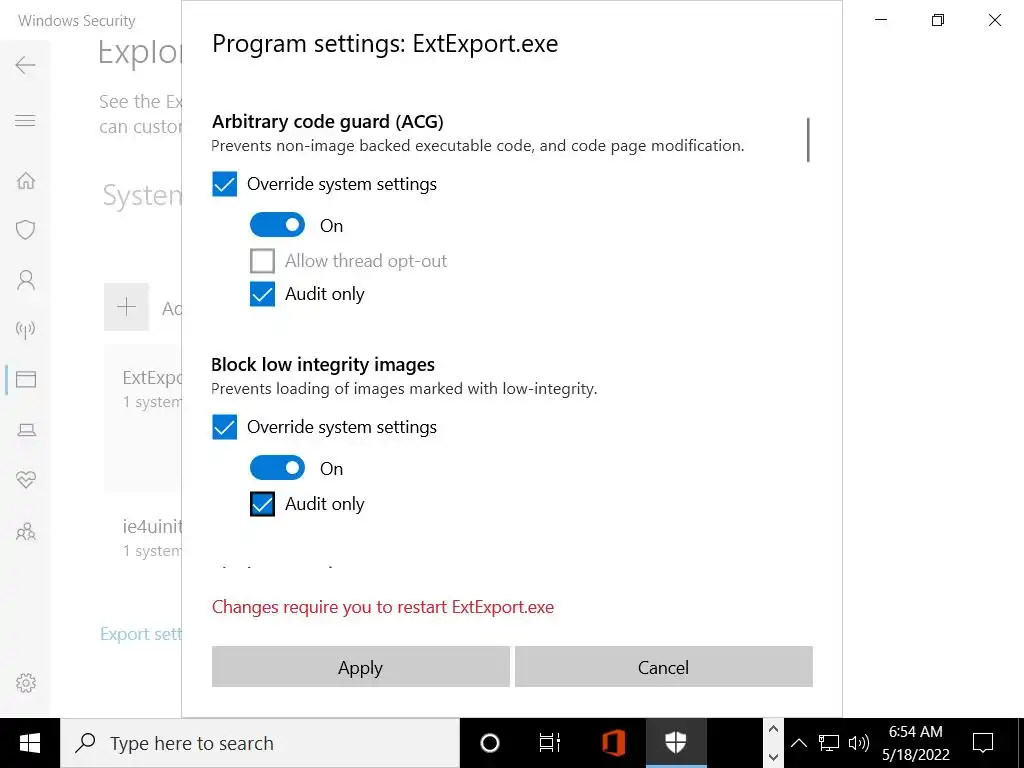Click the Apply button
Screen dimensions: 1024x768
point(360,667)
